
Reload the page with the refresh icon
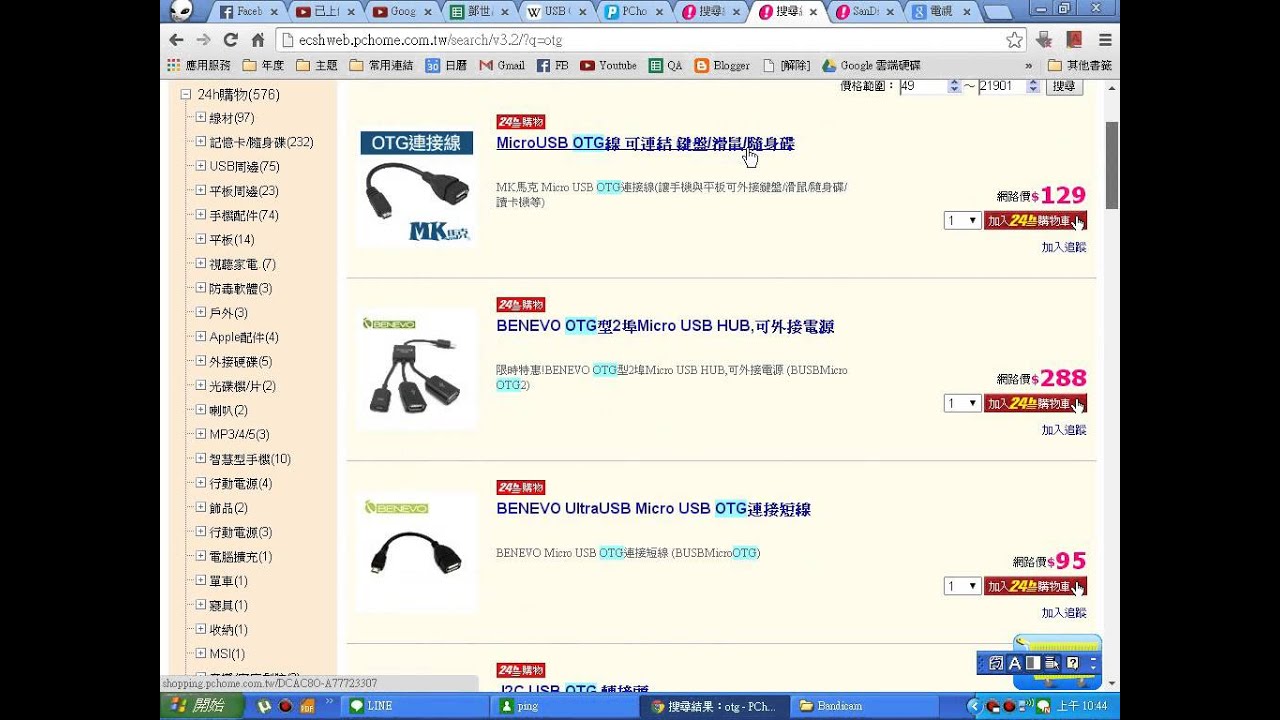(230, 40)
